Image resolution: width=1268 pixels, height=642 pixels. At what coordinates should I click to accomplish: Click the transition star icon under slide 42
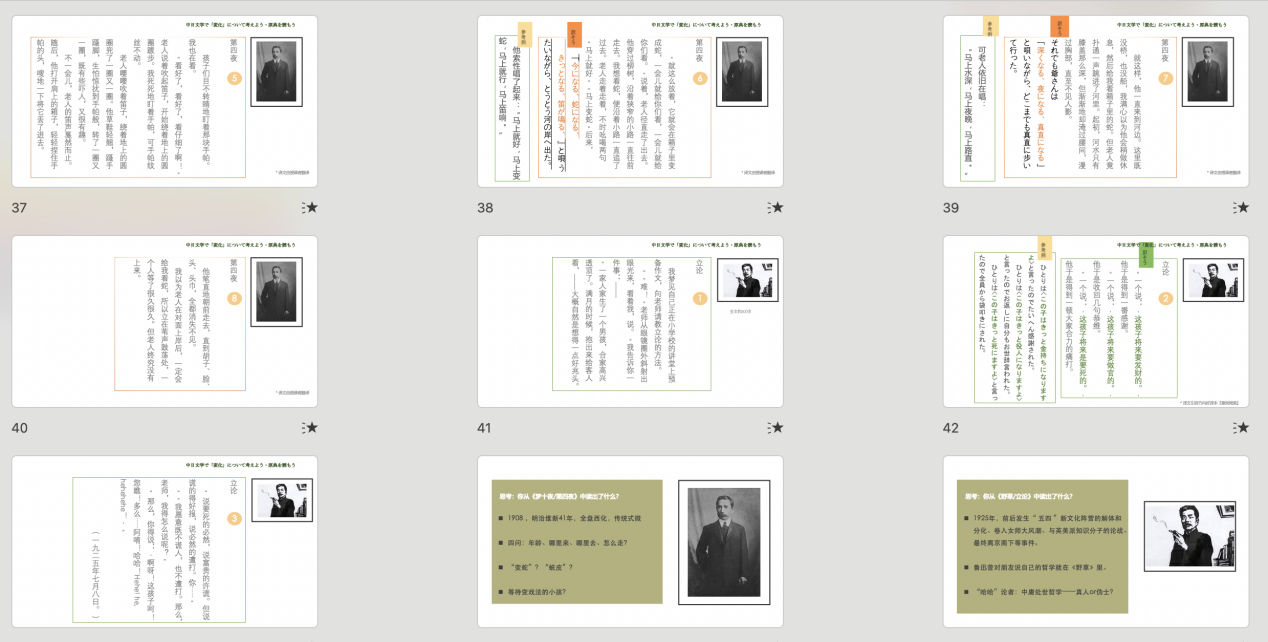[x=1241, y=428]
